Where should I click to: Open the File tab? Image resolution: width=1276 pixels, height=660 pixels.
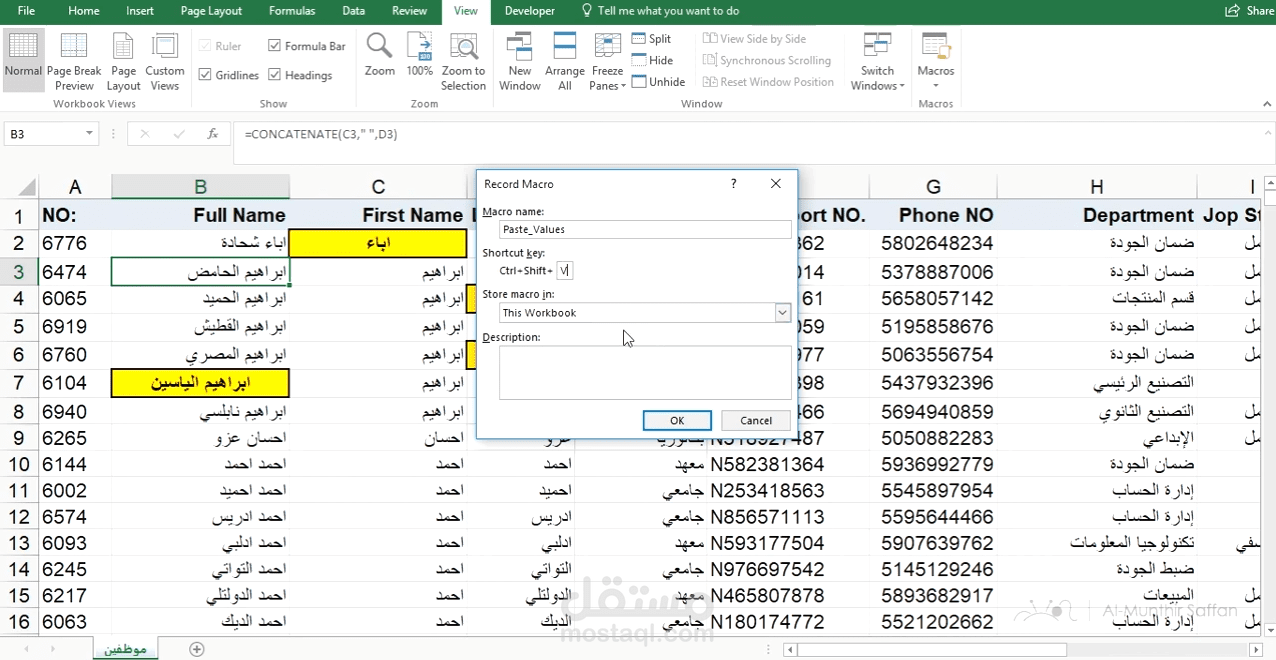26,11
